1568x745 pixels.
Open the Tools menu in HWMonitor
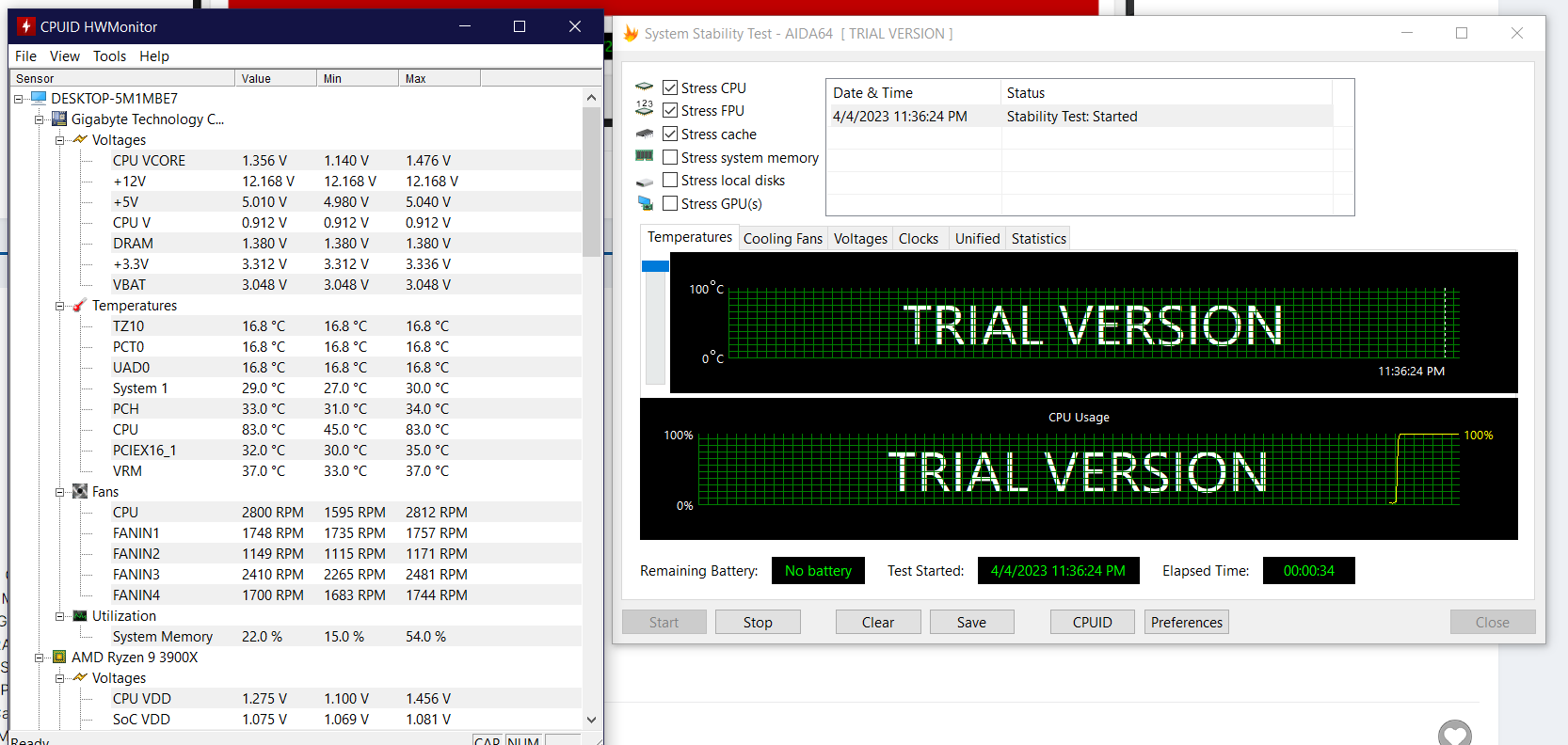click(109, 56)
